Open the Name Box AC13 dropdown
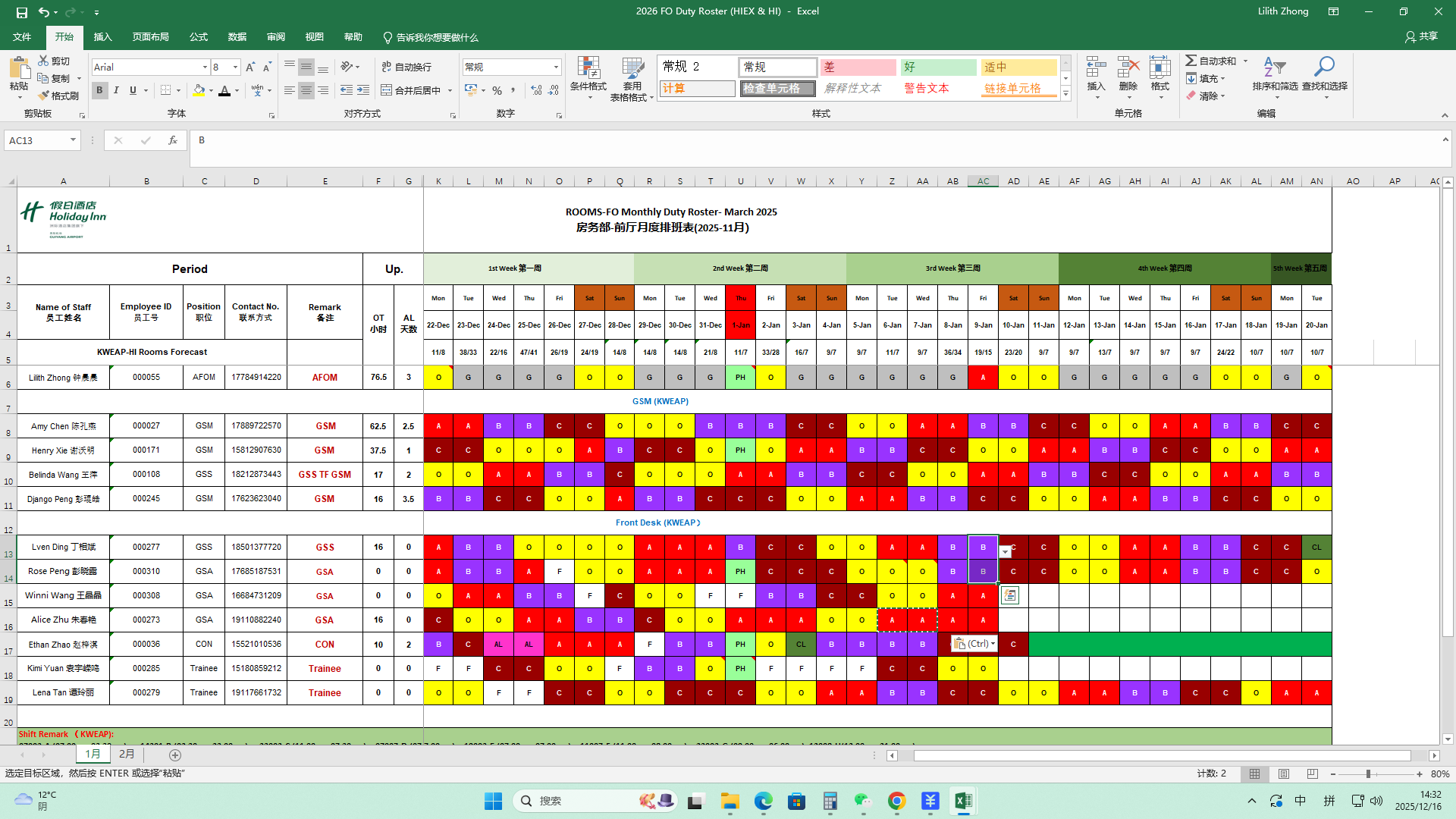 (x=73, y=140)
